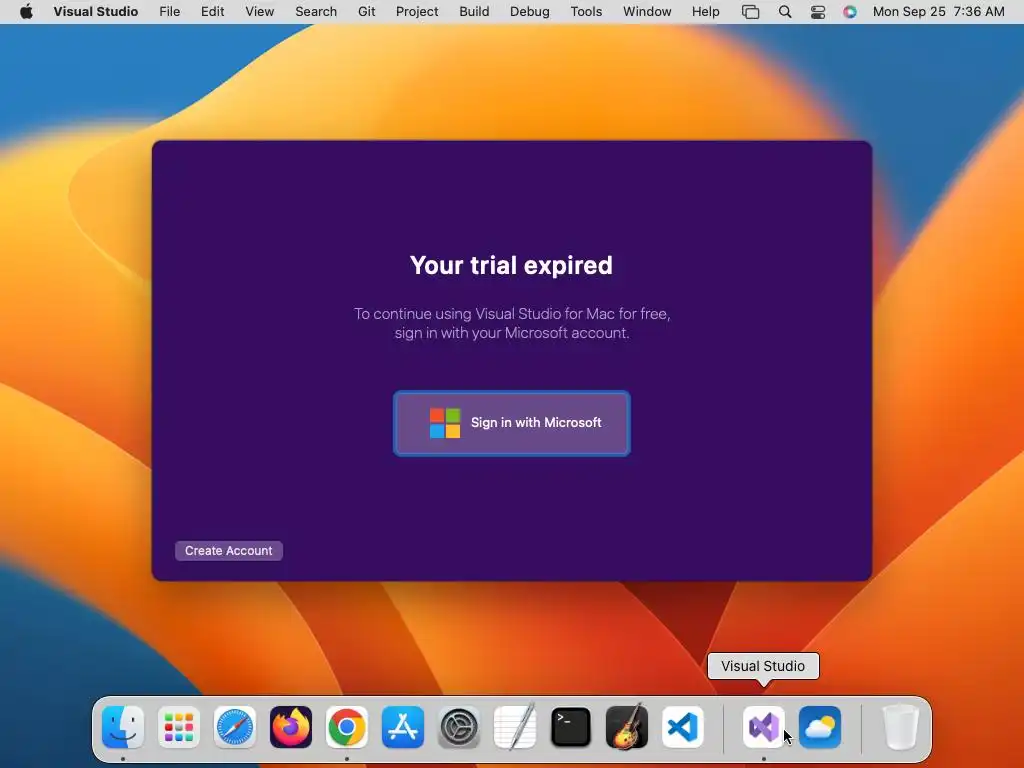
Task: Launch Google Chrome from the Dock
Action: (x=347, y=727)
